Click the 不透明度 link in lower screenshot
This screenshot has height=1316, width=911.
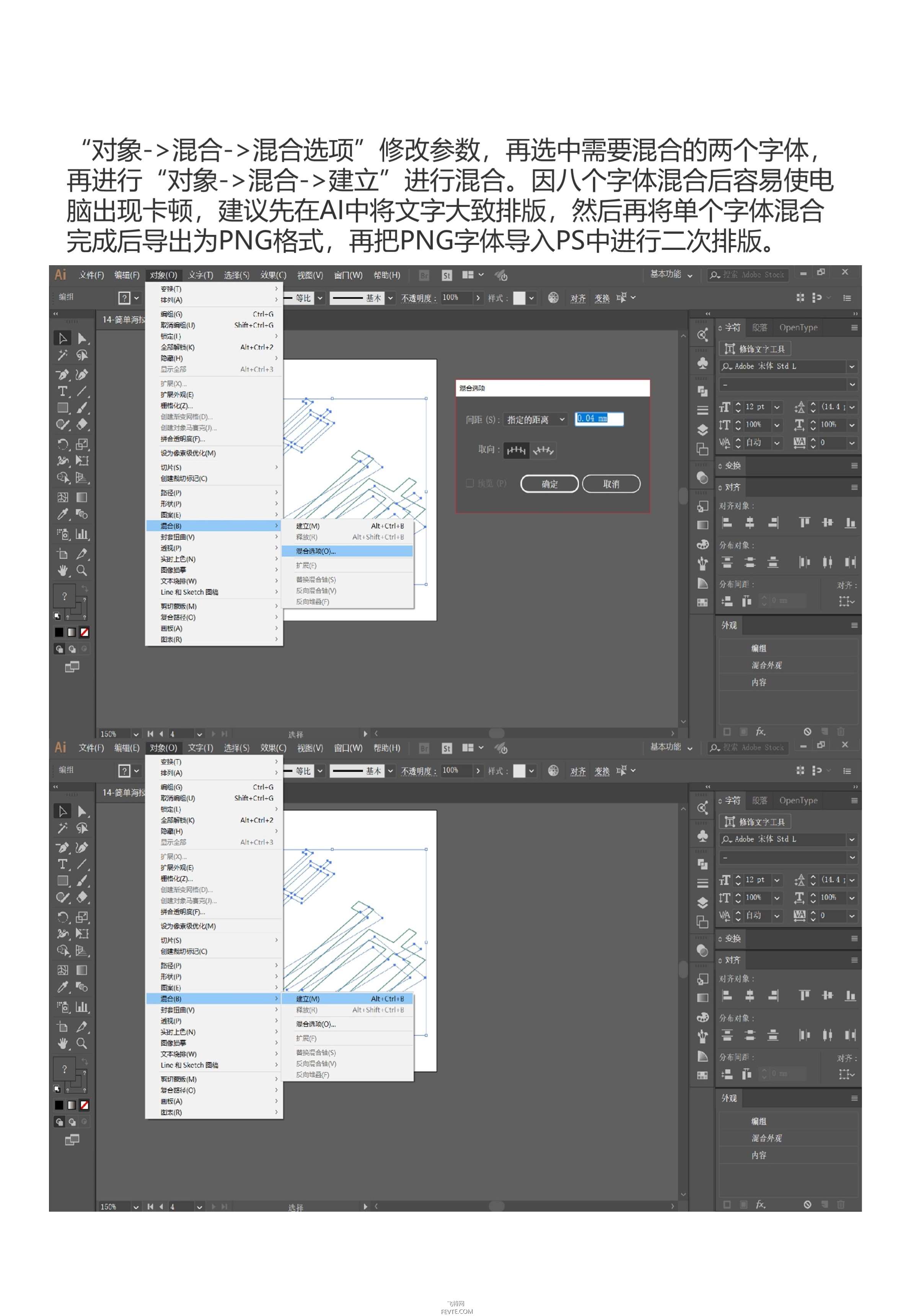click(419, 771)
